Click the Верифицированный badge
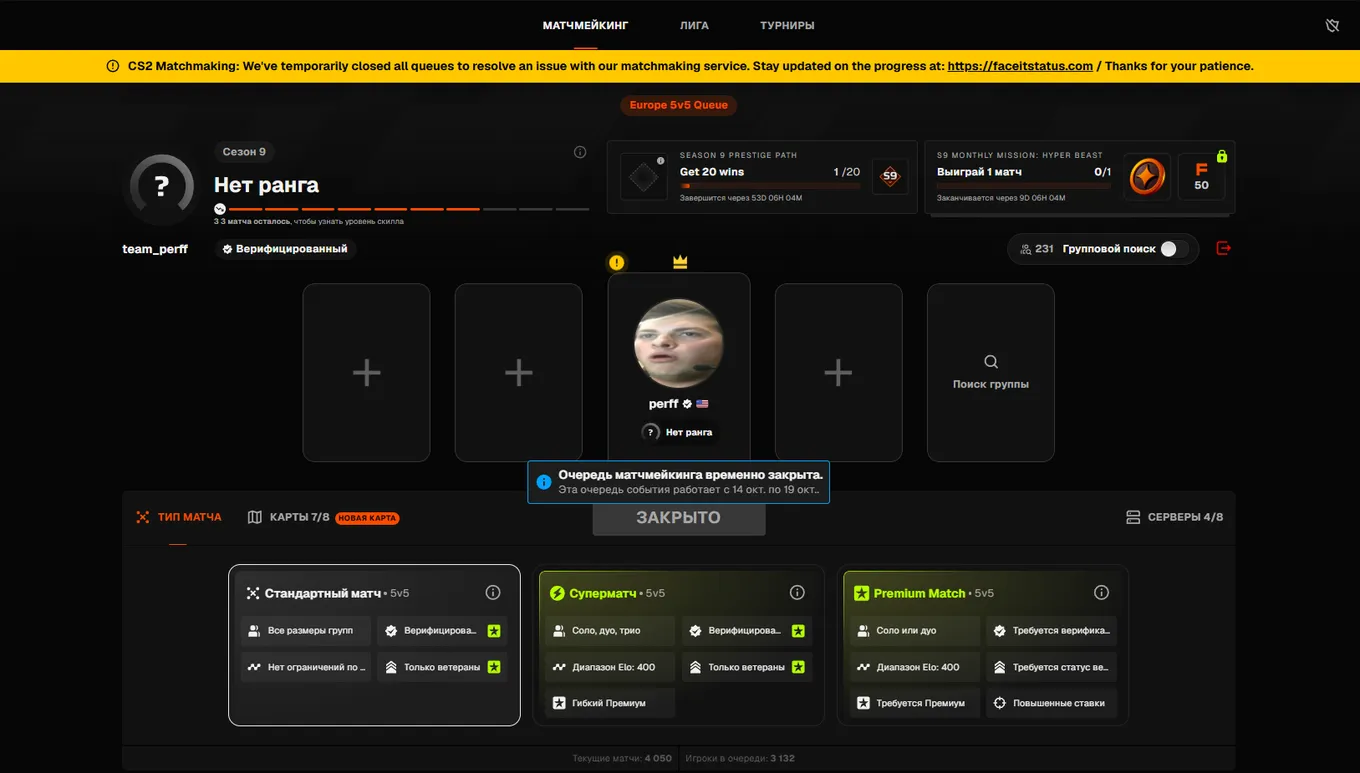Screen dimensions: 1360x773 tap(285, 249)
